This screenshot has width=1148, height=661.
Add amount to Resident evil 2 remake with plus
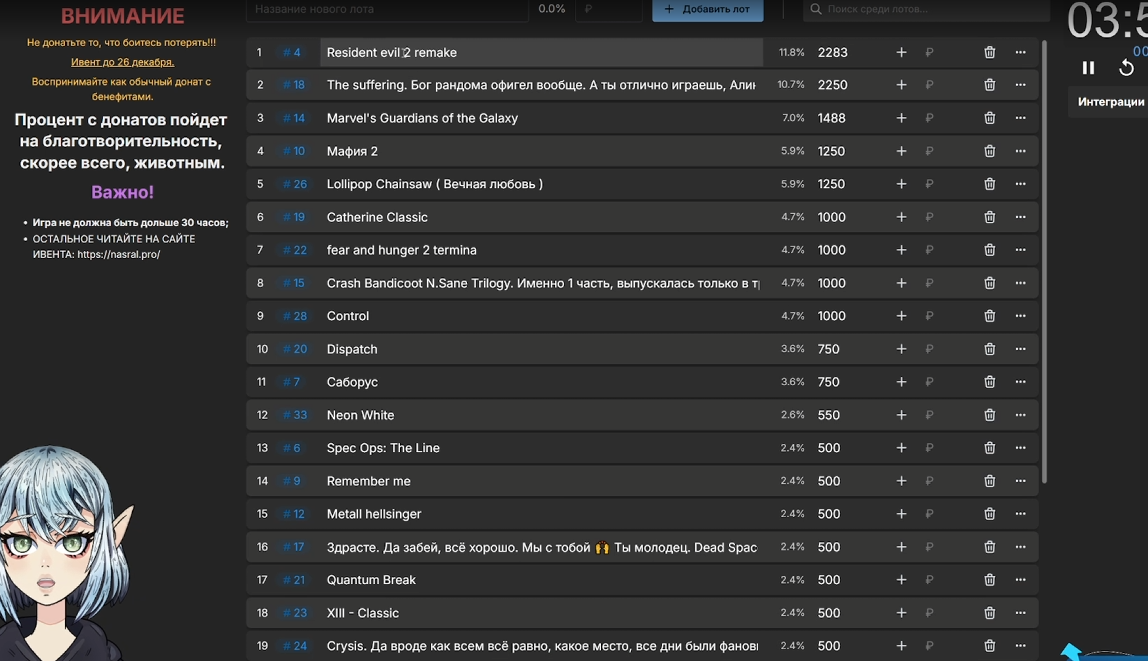(x=901, y=52)
